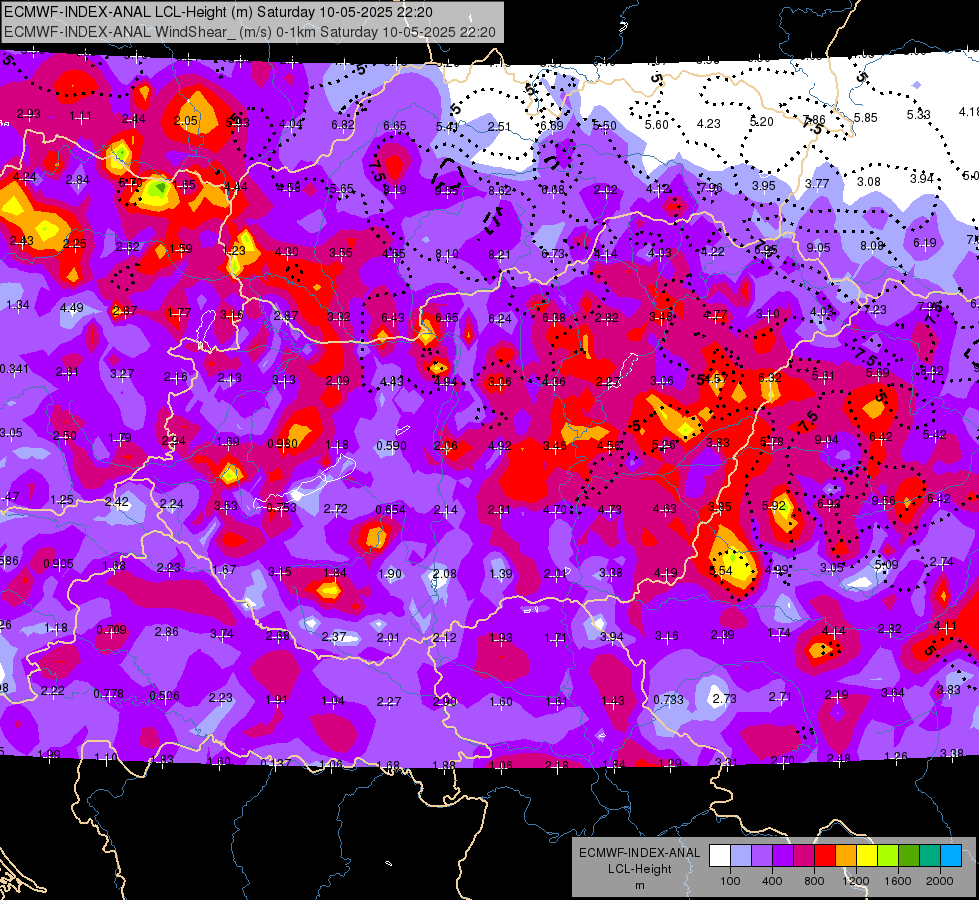Click the legend label '100'
The height and width of the screenshot is (900, 979).
(730, 881)
